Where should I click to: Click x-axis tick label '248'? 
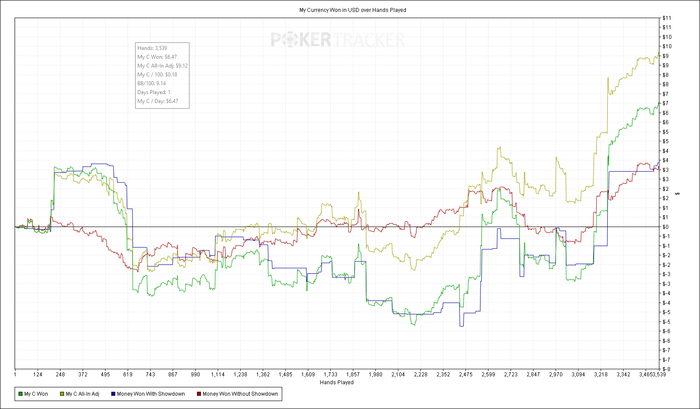point(60,375)
